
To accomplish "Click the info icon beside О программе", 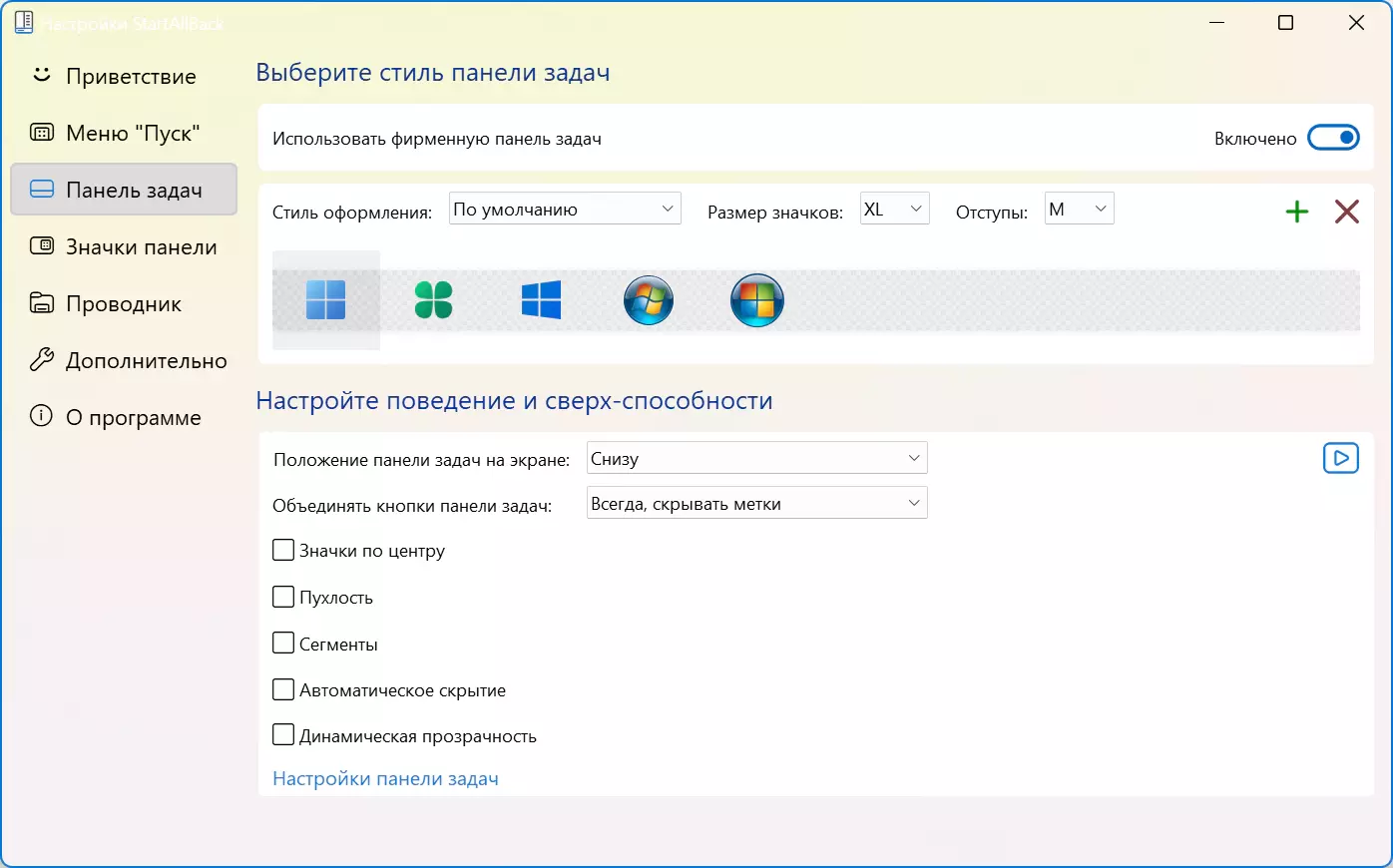I will click(x=41, y=417).
